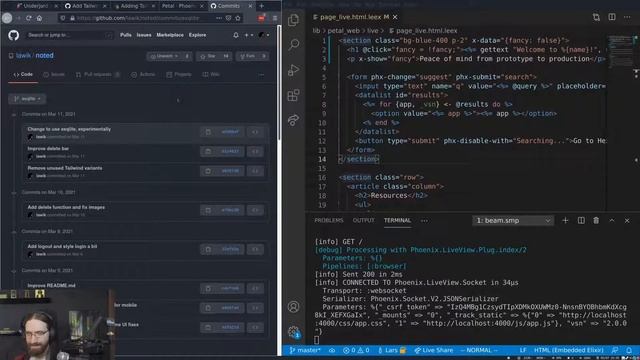The height and width of the screenshot is (360, 640).
Task: Open the Unwatch dropdown on the repo
Action: (164, 56)
